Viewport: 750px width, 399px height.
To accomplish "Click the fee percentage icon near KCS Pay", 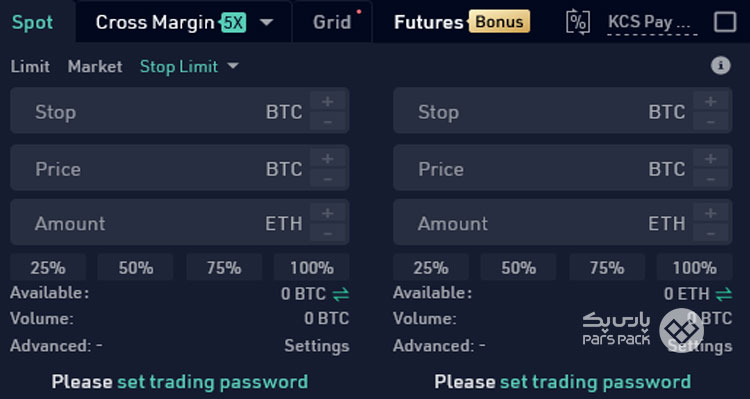I will pos(577,22).
